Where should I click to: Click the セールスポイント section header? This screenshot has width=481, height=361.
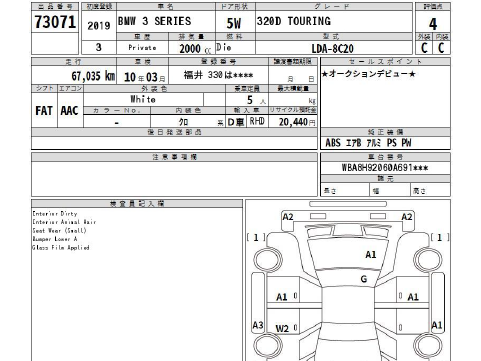[385, 61]
